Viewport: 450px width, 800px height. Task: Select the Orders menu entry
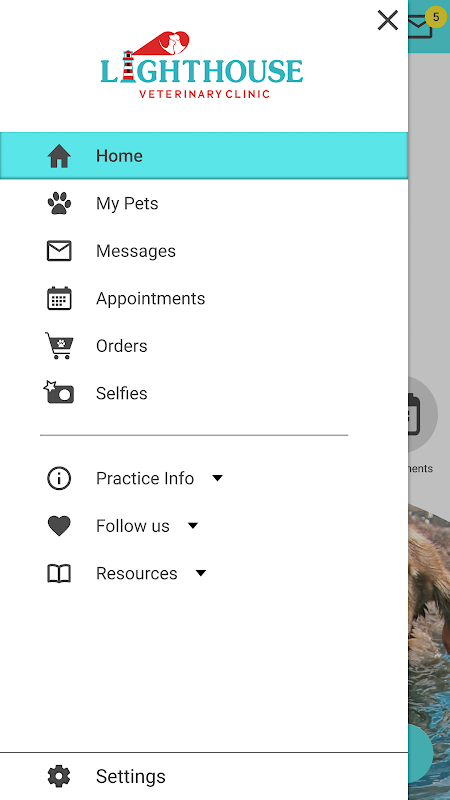(204, 346)
